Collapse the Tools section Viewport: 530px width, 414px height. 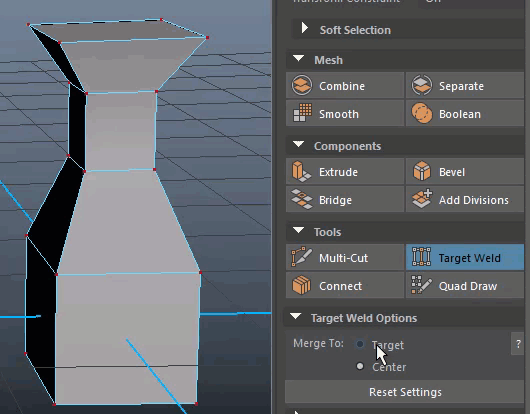click(x=298, y=230)
